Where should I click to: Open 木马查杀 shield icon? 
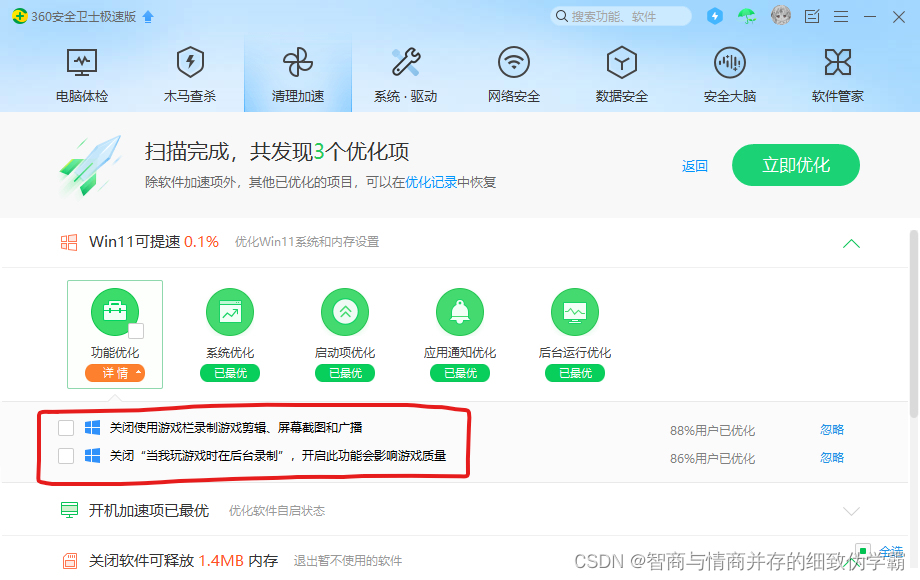(x=190, y=62)
